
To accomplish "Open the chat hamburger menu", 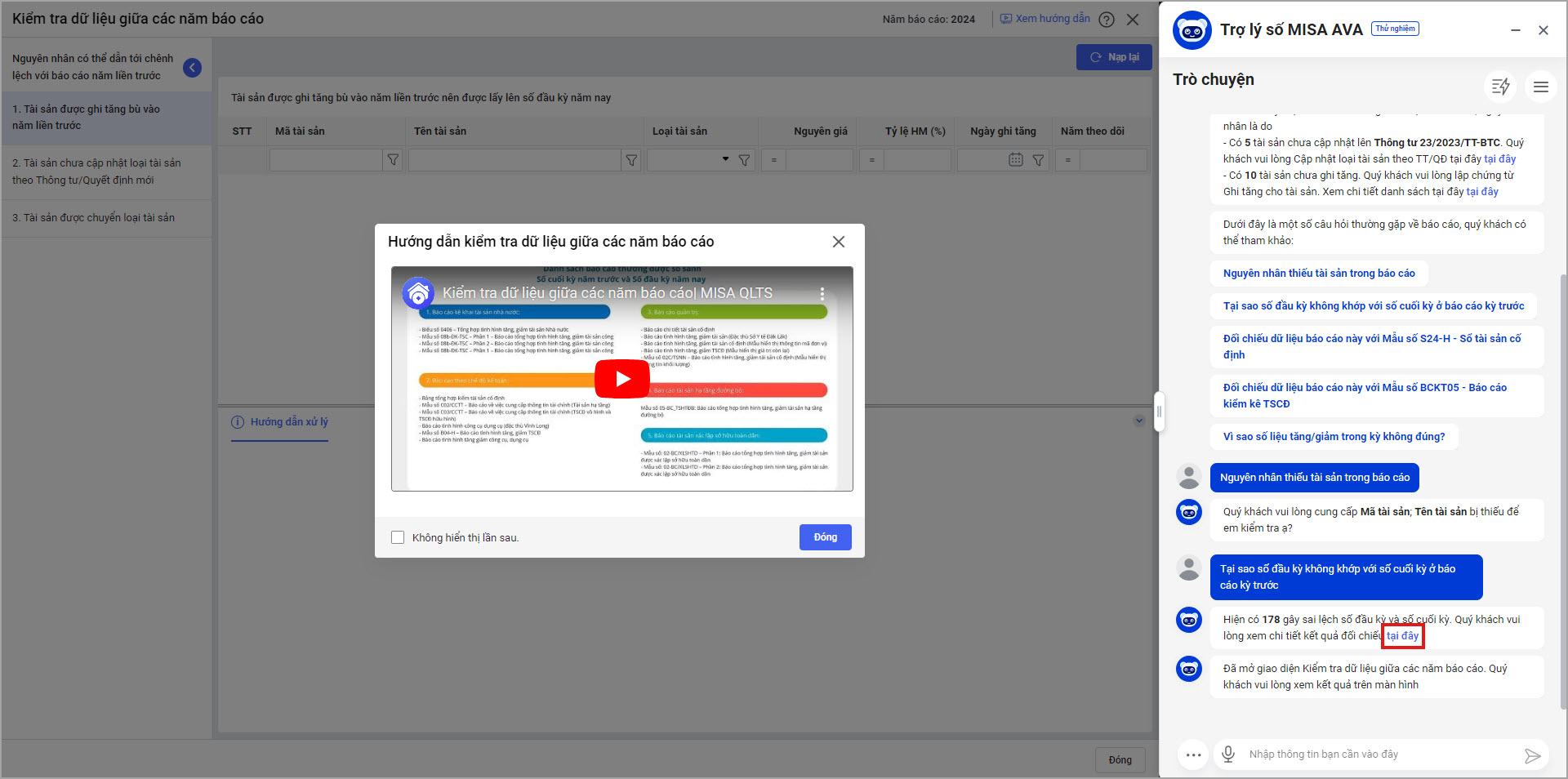I will pos(1540,87).
